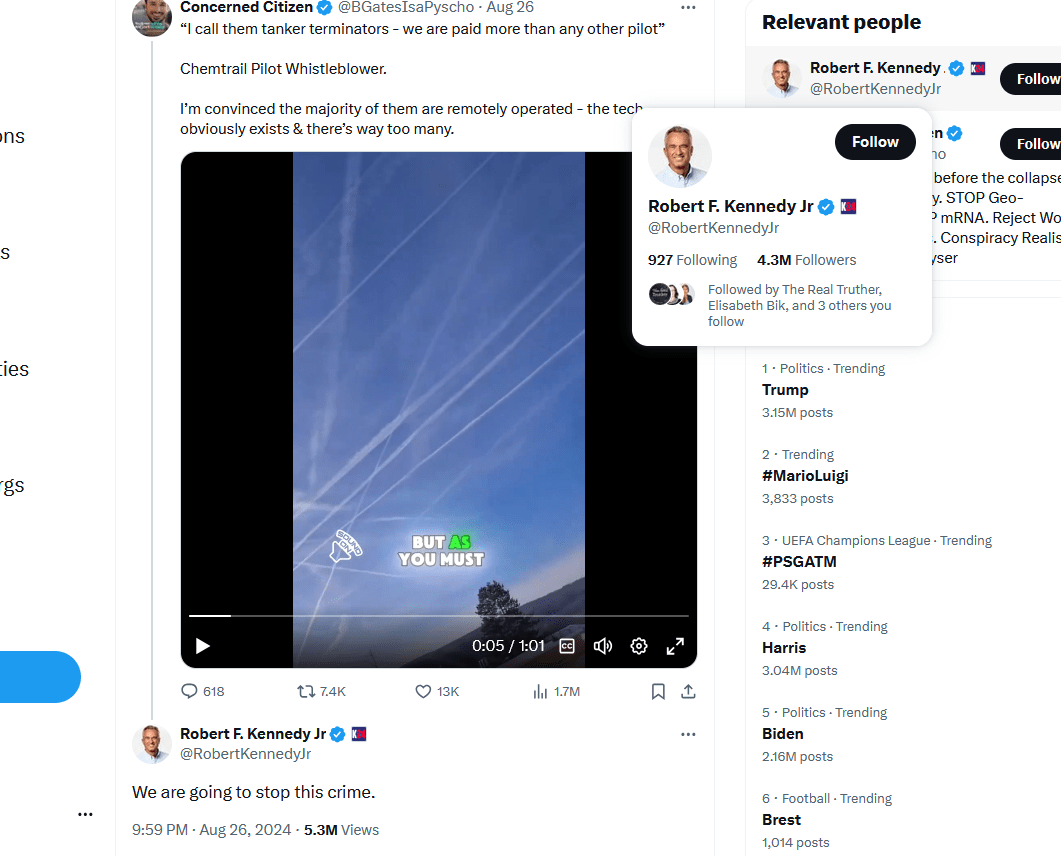
Task: Open more options on Concerned Citizen's post
Action: tap(688, 8)
